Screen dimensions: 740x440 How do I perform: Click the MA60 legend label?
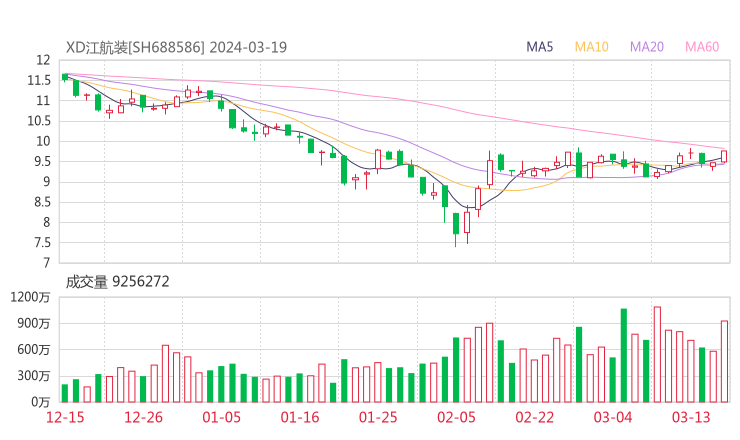click(x=702, y=47)
